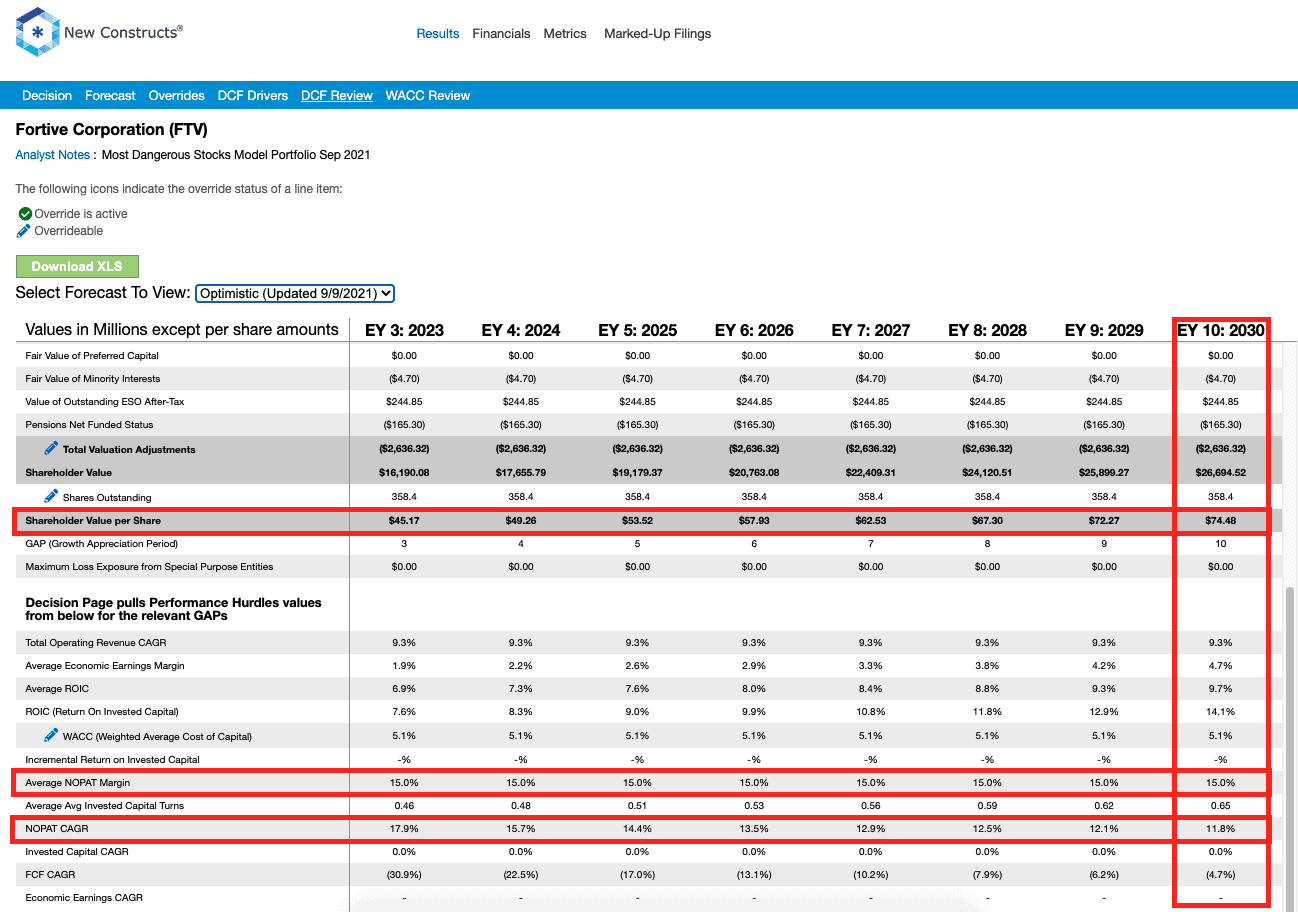Screen dimensions: 1298x912
Task: Click the $26,694.52 Shareholder Value cell
Action: point(1221,472)
